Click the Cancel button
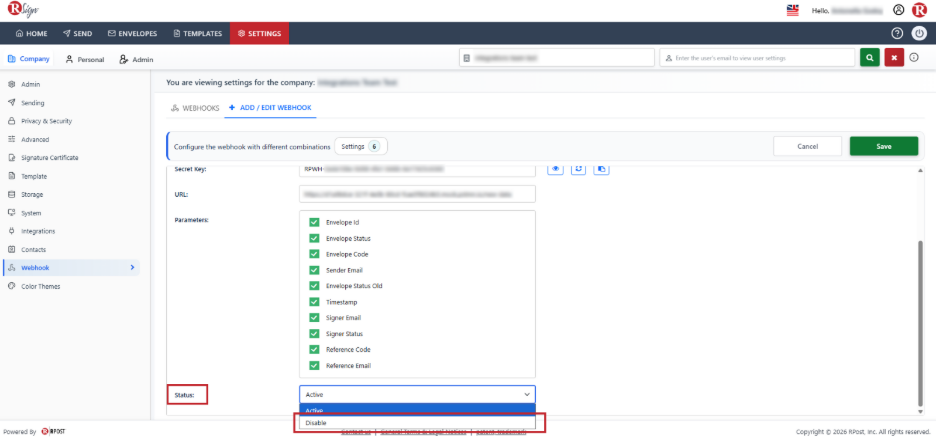 pyautogui.click(x=807, y=146)
